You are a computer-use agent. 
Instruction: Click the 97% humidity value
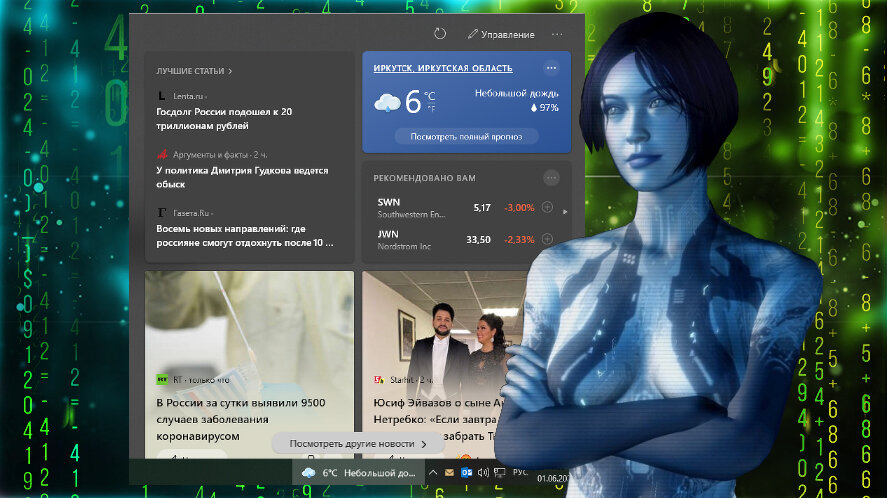pos(544,108)
